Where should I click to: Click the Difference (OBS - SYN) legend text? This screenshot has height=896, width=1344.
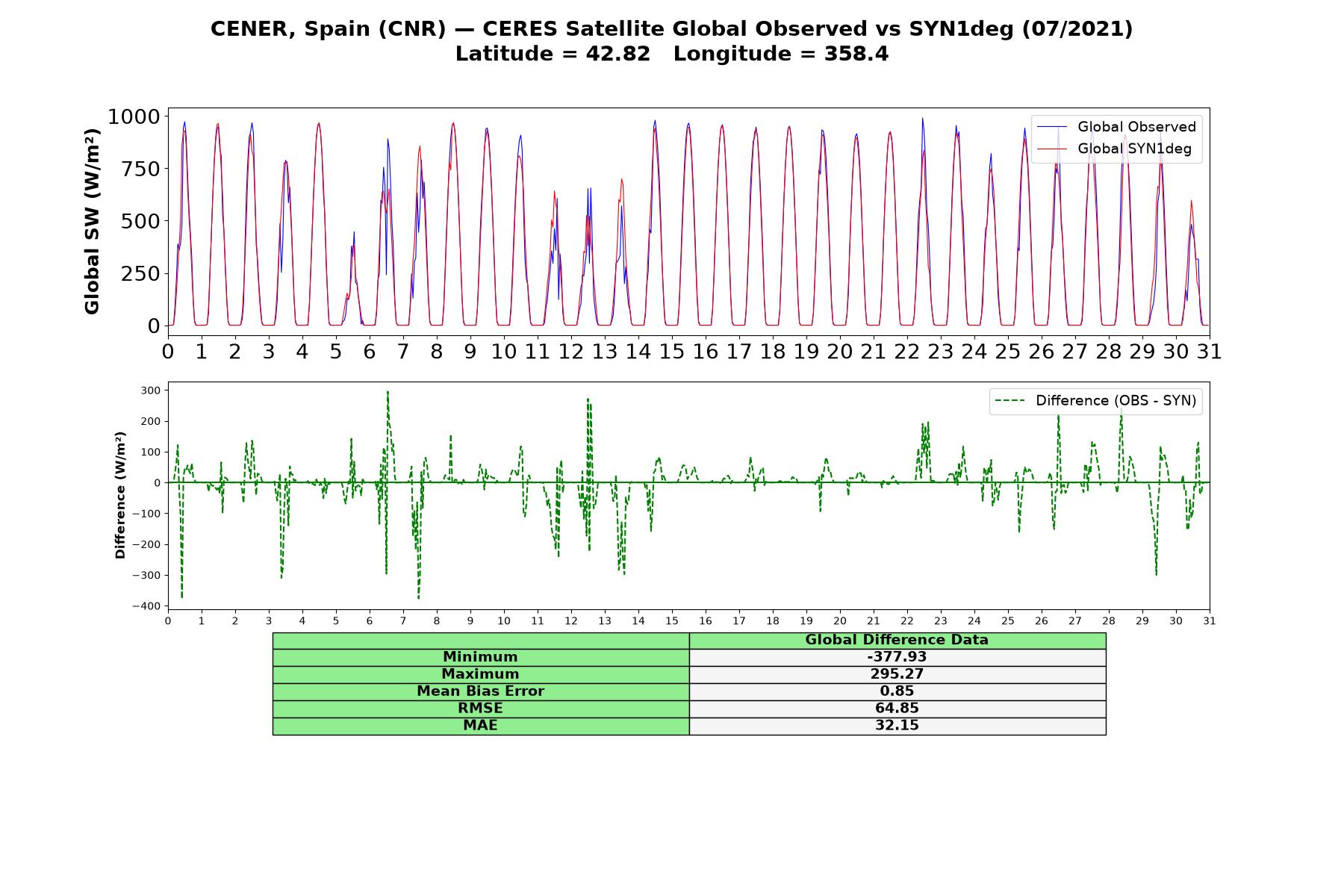[1116, 401]
